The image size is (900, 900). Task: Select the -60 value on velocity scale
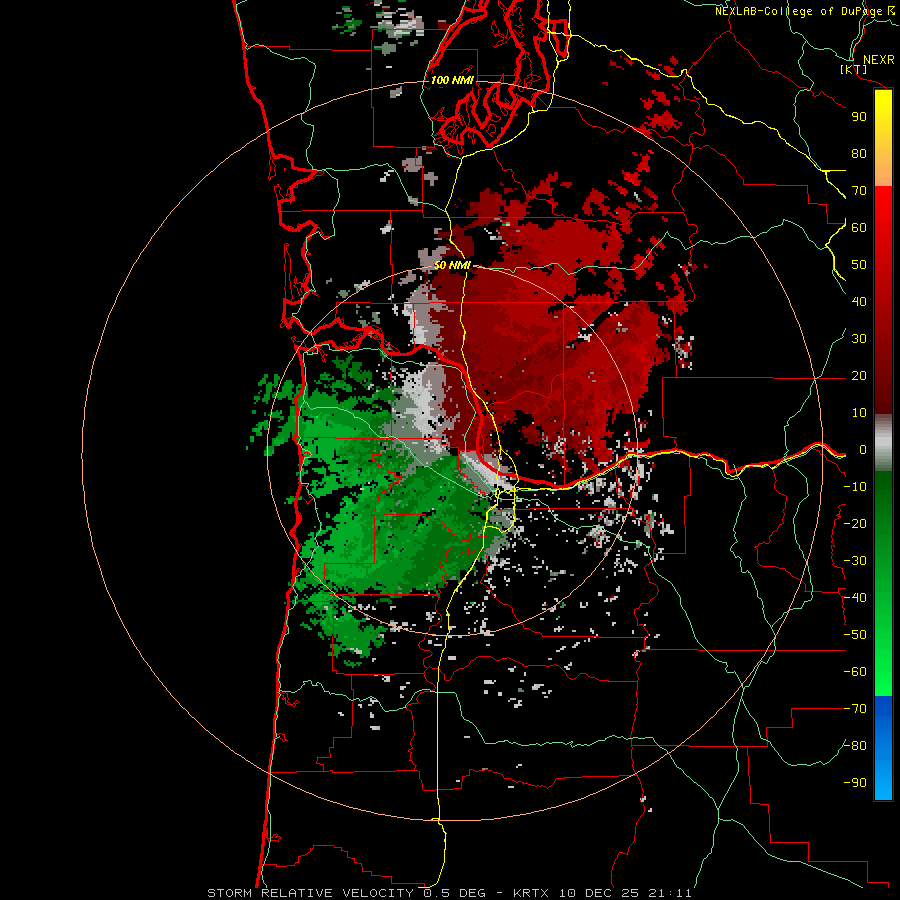(x=855, y=672)
